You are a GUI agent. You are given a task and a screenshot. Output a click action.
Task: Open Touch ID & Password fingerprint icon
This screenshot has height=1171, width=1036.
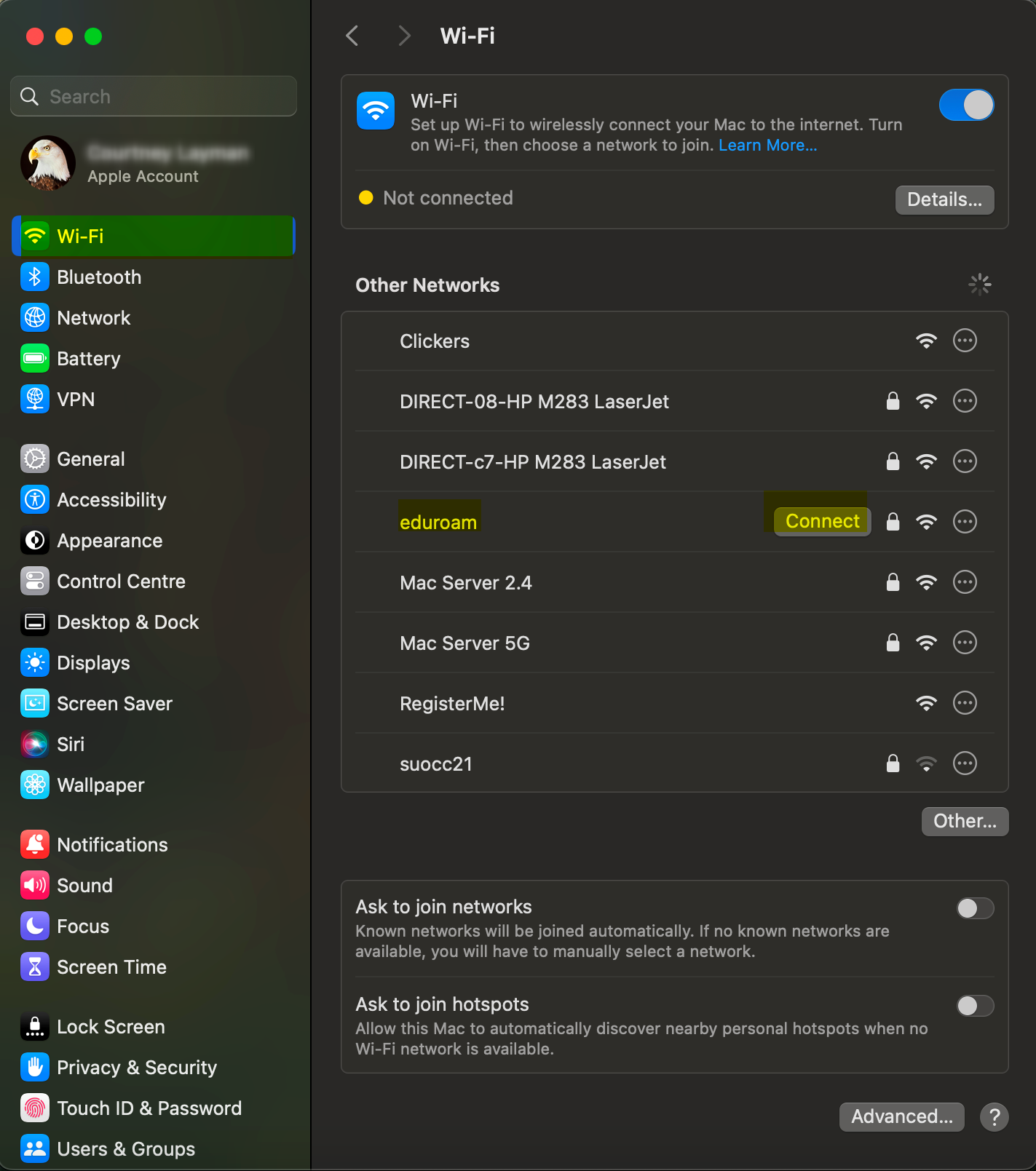[35, 1108]
